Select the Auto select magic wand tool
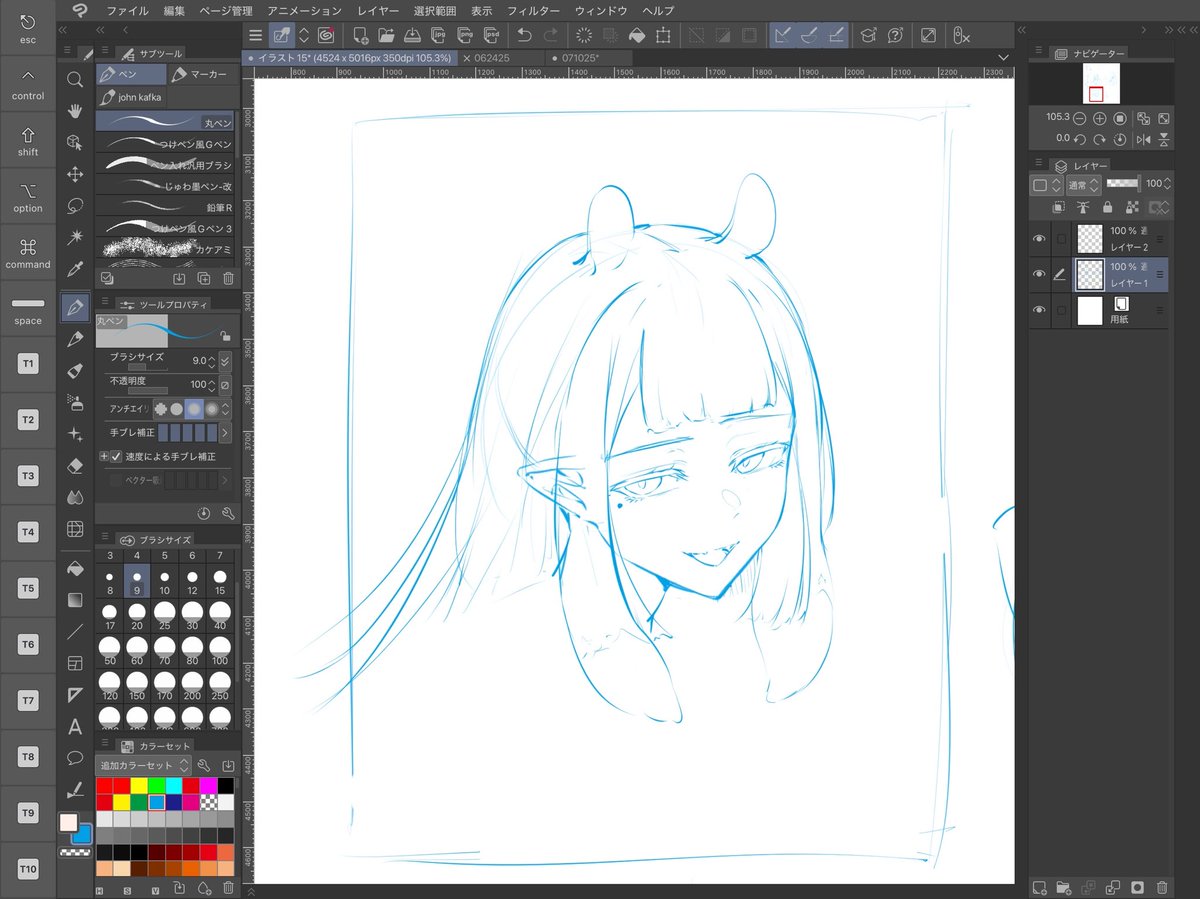Viewport: 1200px width, 899px height. (x=75, y=237)
